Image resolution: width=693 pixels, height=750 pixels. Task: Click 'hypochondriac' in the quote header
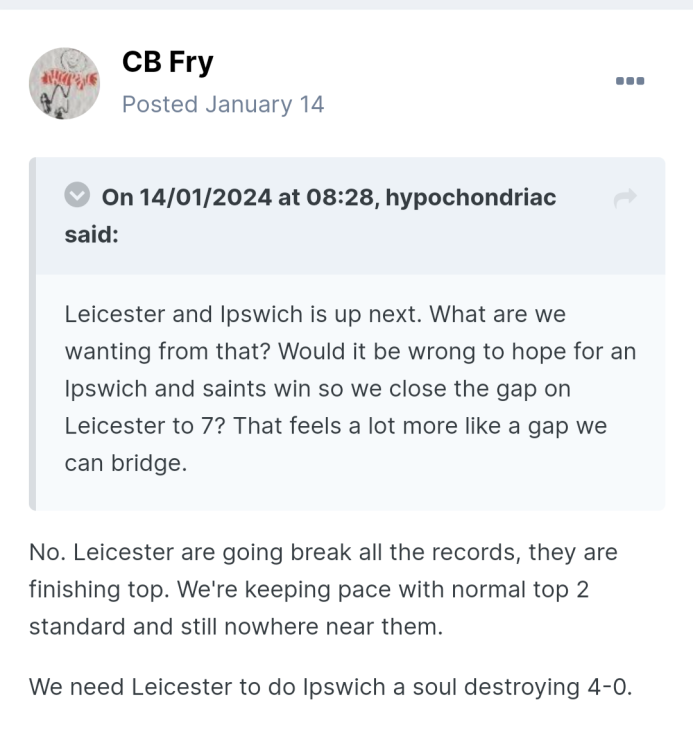point(470,197)
